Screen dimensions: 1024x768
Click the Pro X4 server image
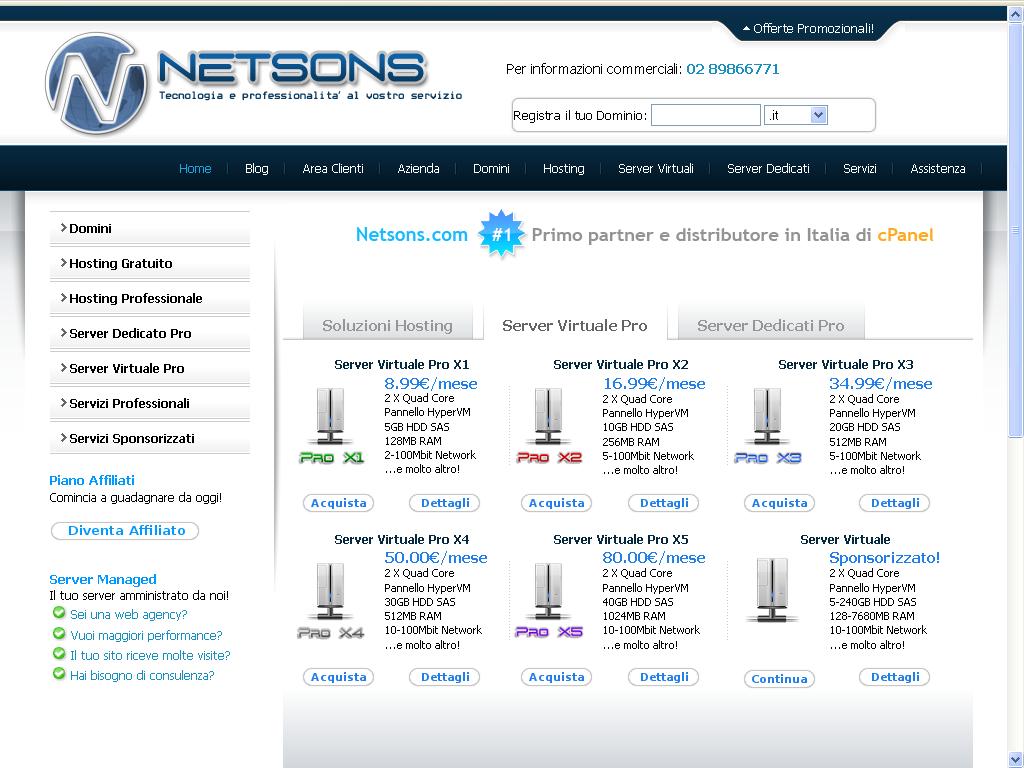coord(331,601)
